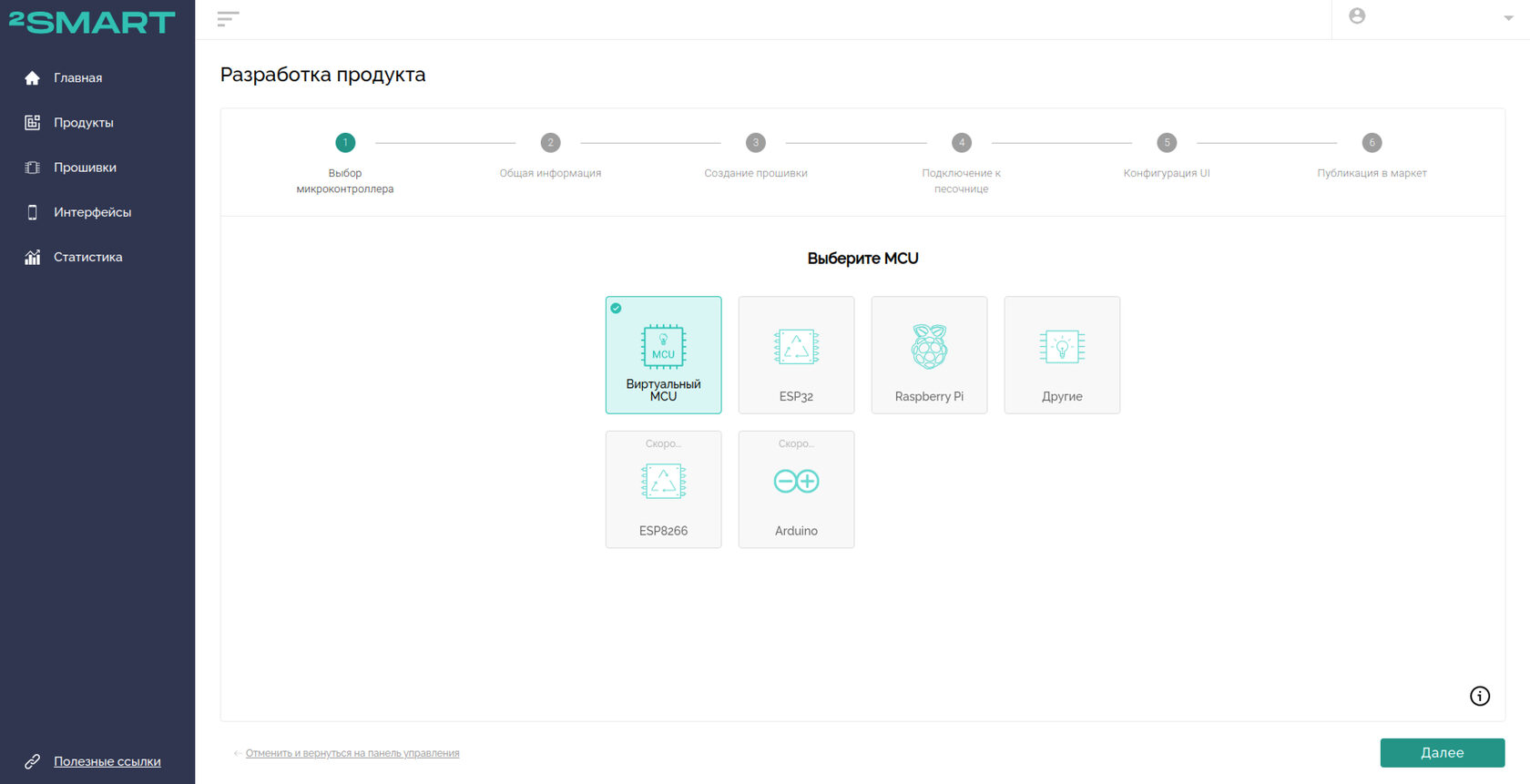Click the link icon beside Полезные ссылки
This screenshot has height=784, width=1530.
pyautogui.click(x=33, y=762)
